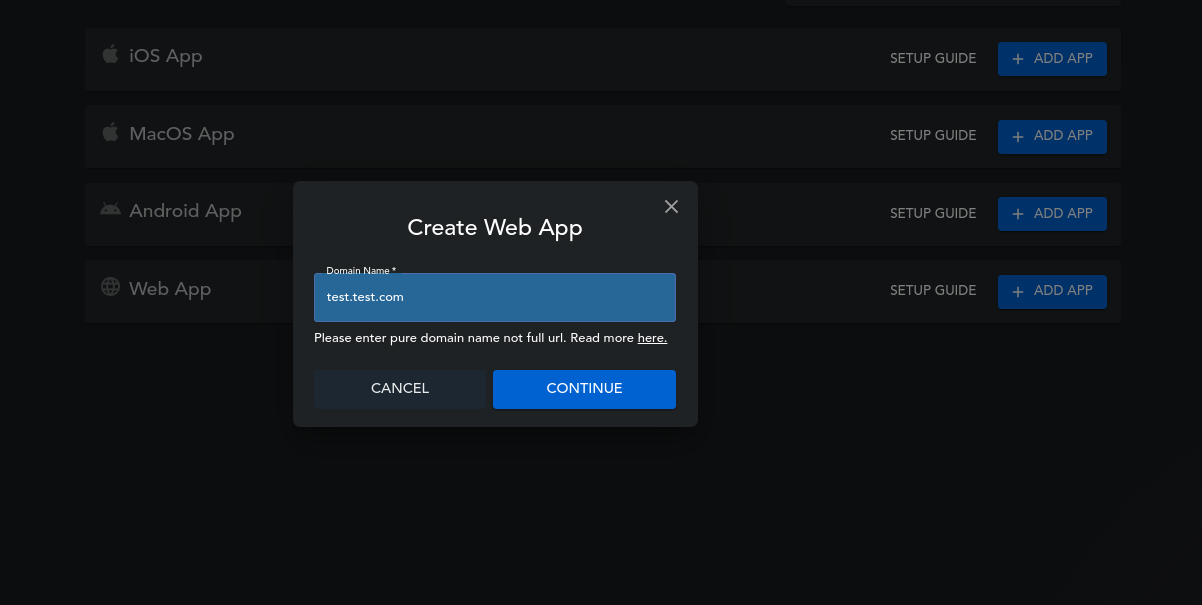The width and height of the screenshot is (1202, 605).
Task: Select the Android App row title
Action: pos(185,211)
